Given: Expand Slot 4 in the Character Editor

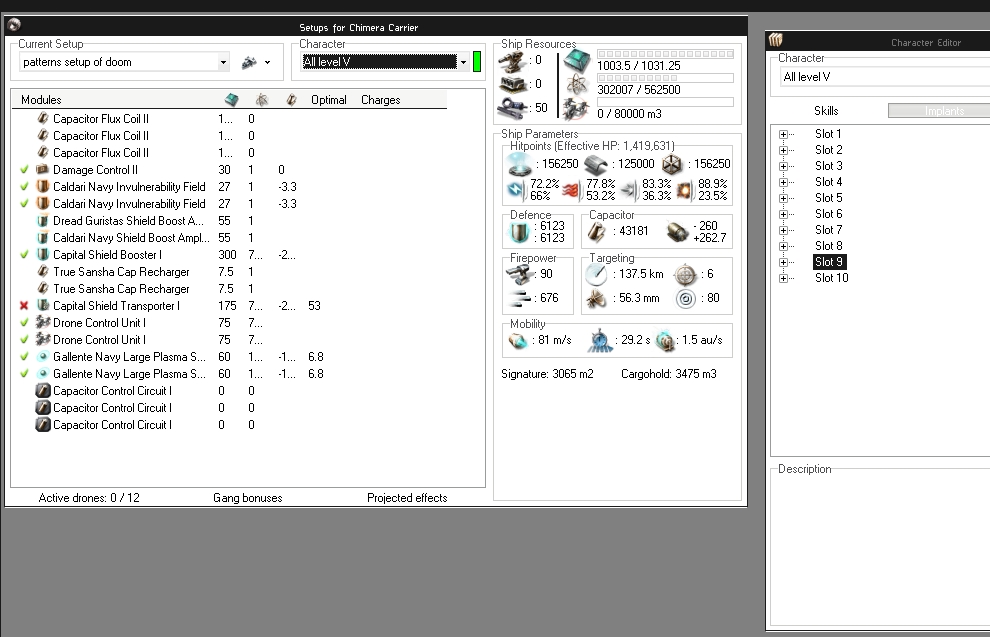Looking at the screenshot, I should (x=784, y=182).
